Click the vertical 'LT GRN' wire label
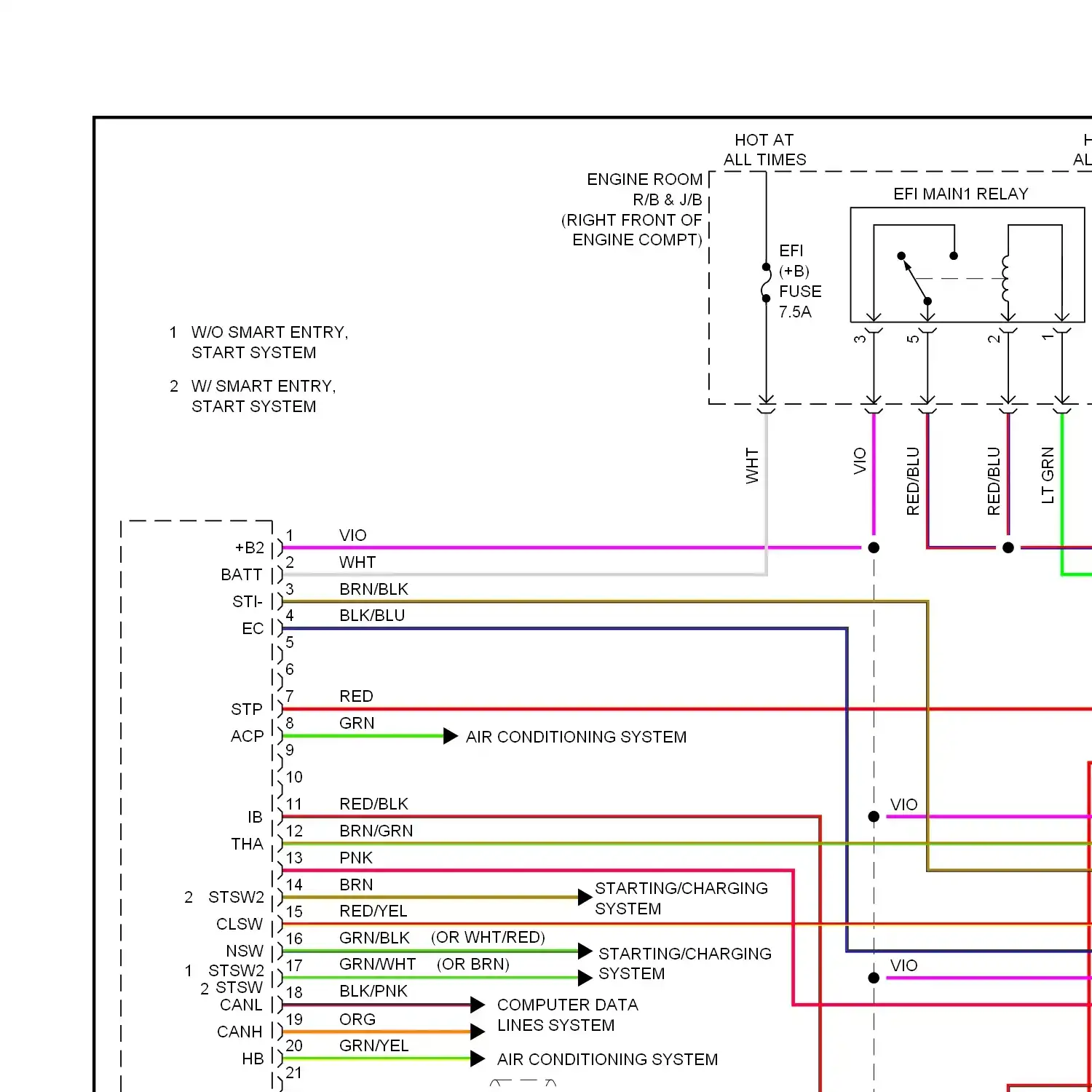 (x=1048, y=475)
